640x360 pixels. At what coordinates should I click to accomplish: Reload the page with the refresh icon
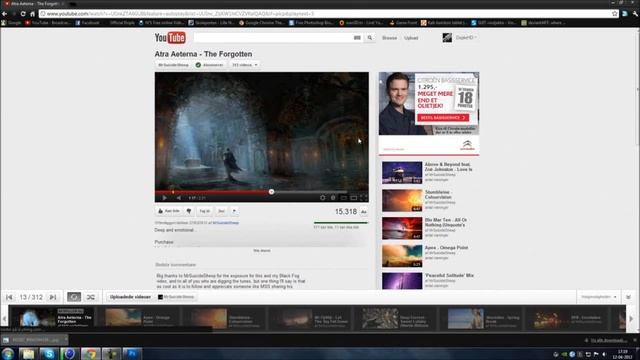(x=23, y=13)
